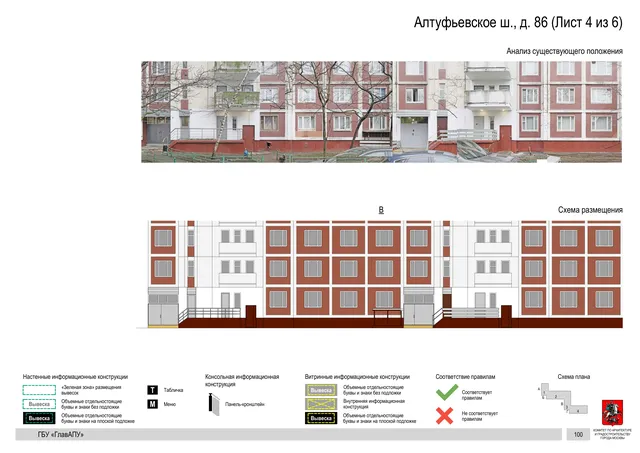Click the Панель-кронштейн bracket symbol
The width and height of the screenshot is (640, 453).
pos(214,404)
